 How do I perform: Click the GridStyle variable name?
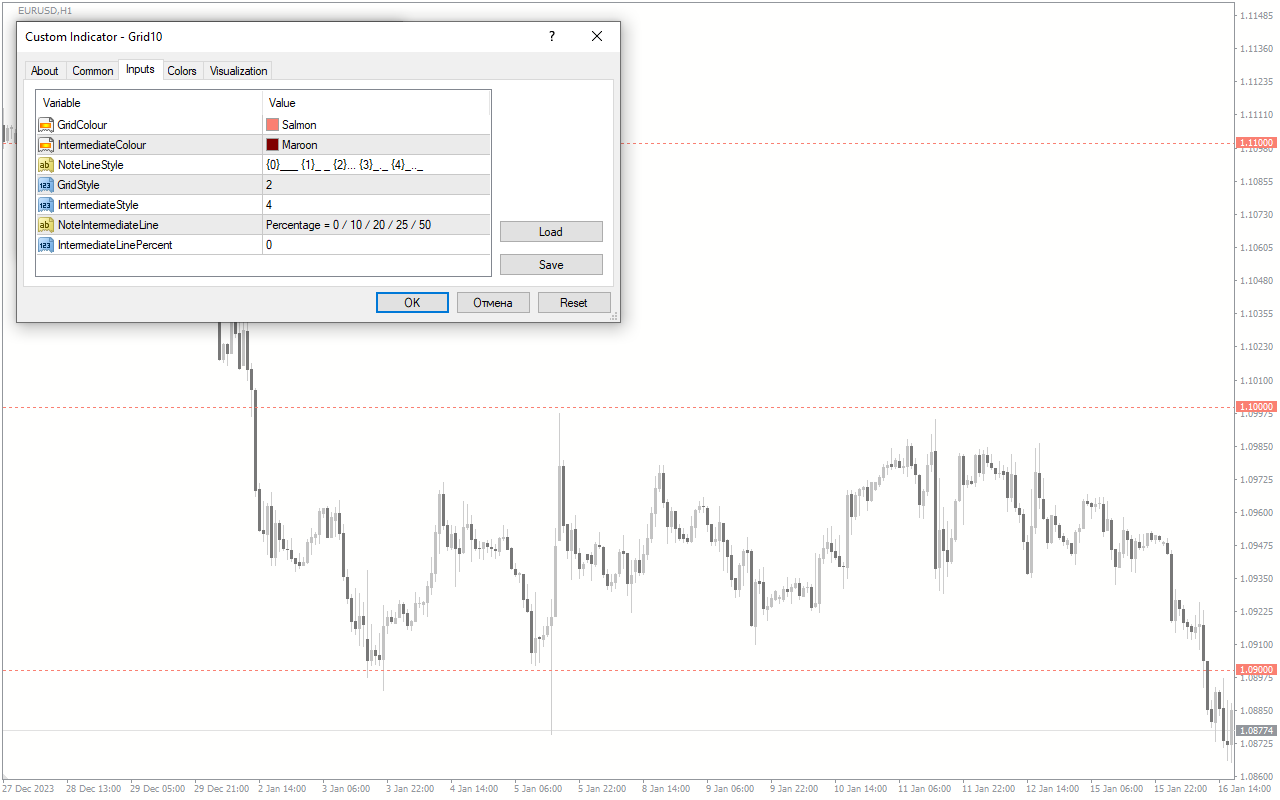(x=79, y=185)
